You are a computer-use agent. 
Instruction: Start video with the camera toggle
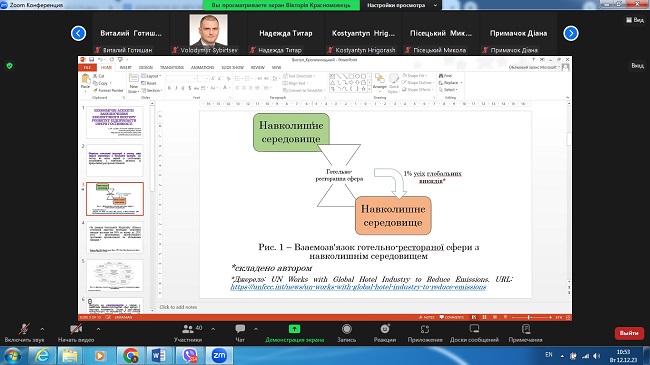[x=76, y=329]
